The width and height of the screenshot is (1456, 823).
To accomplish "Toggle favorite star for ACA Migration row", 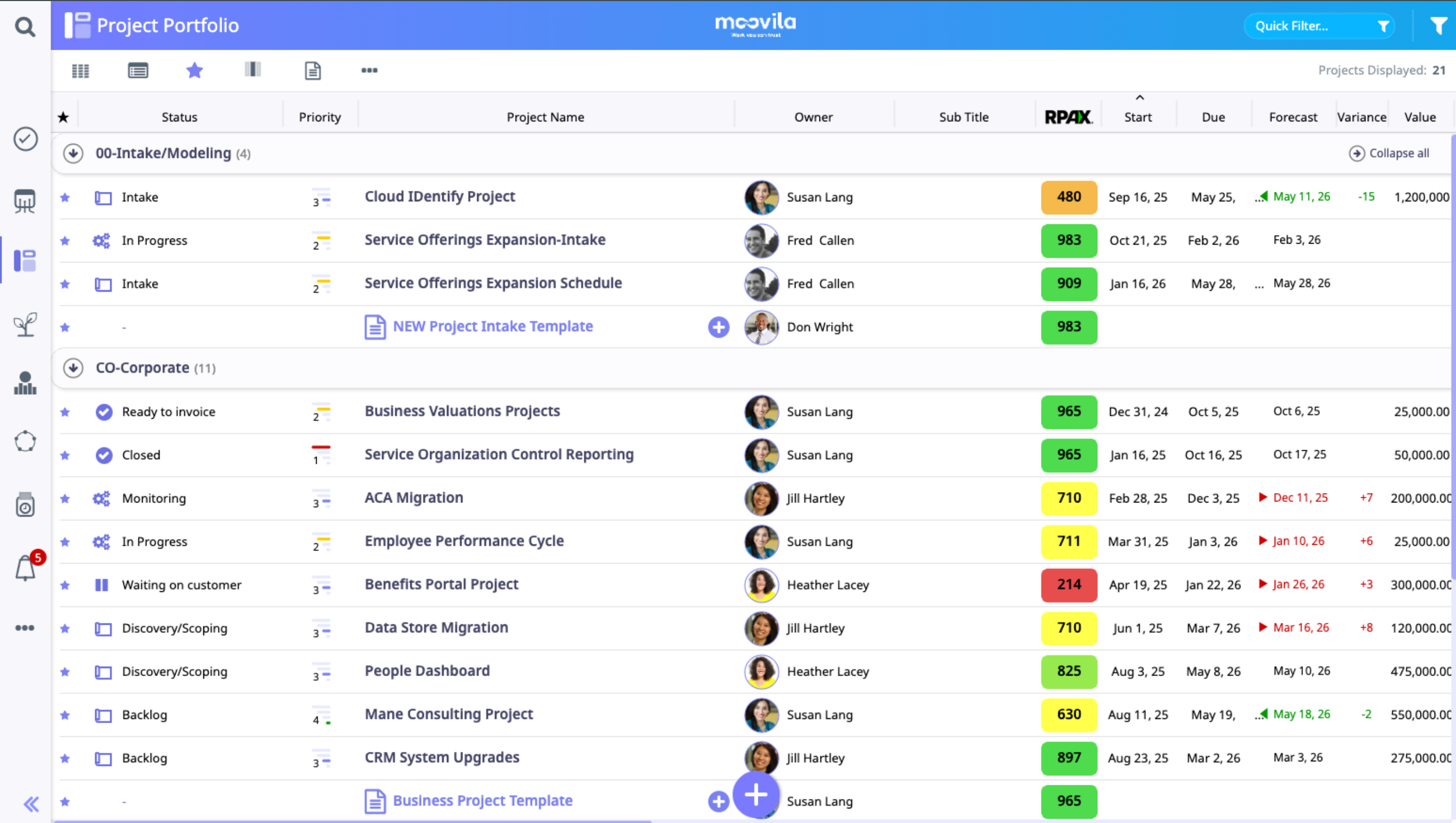I will coord(65,498).
